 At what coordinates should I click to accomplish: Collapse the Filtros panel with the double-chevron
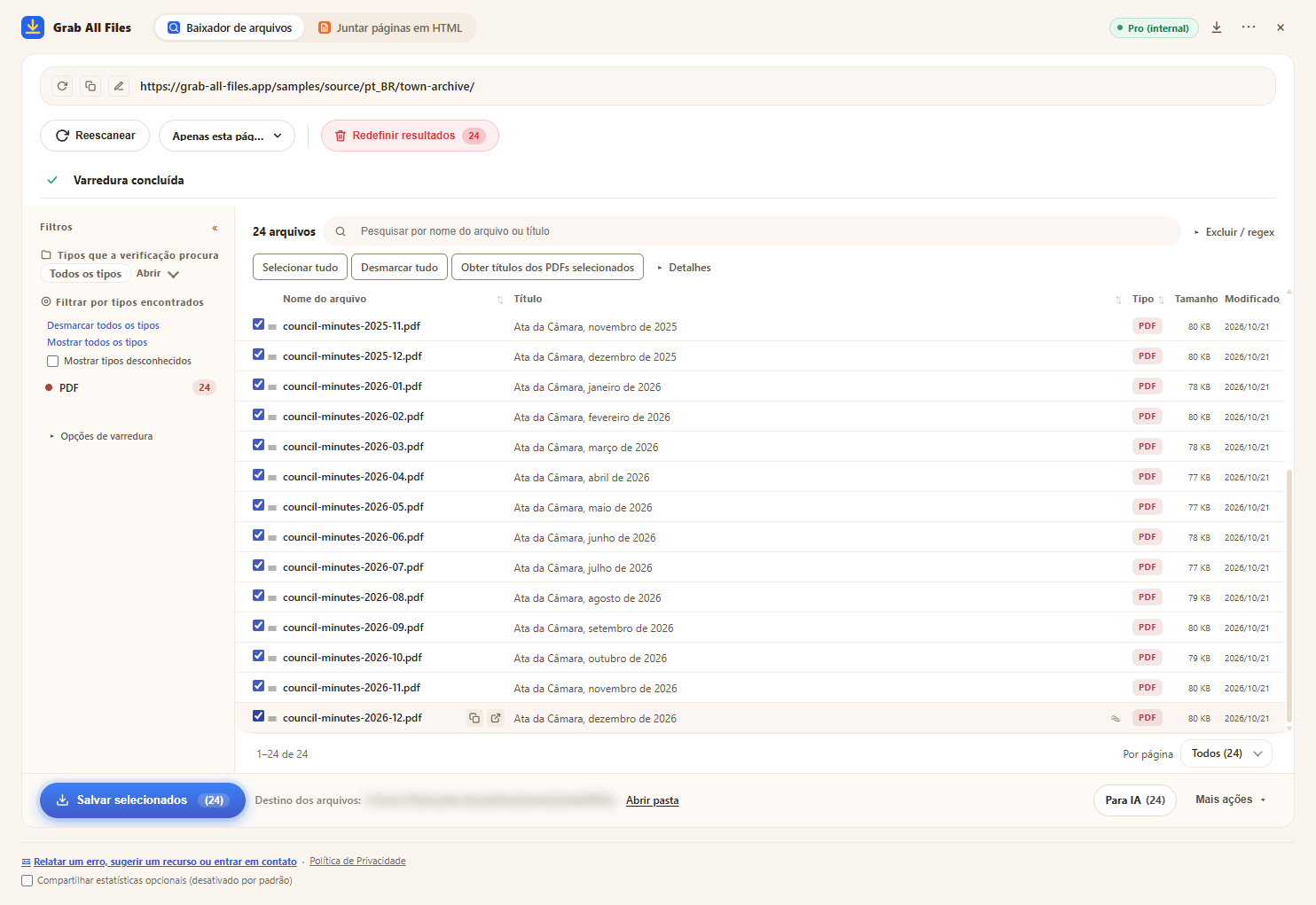coord(215,228)
